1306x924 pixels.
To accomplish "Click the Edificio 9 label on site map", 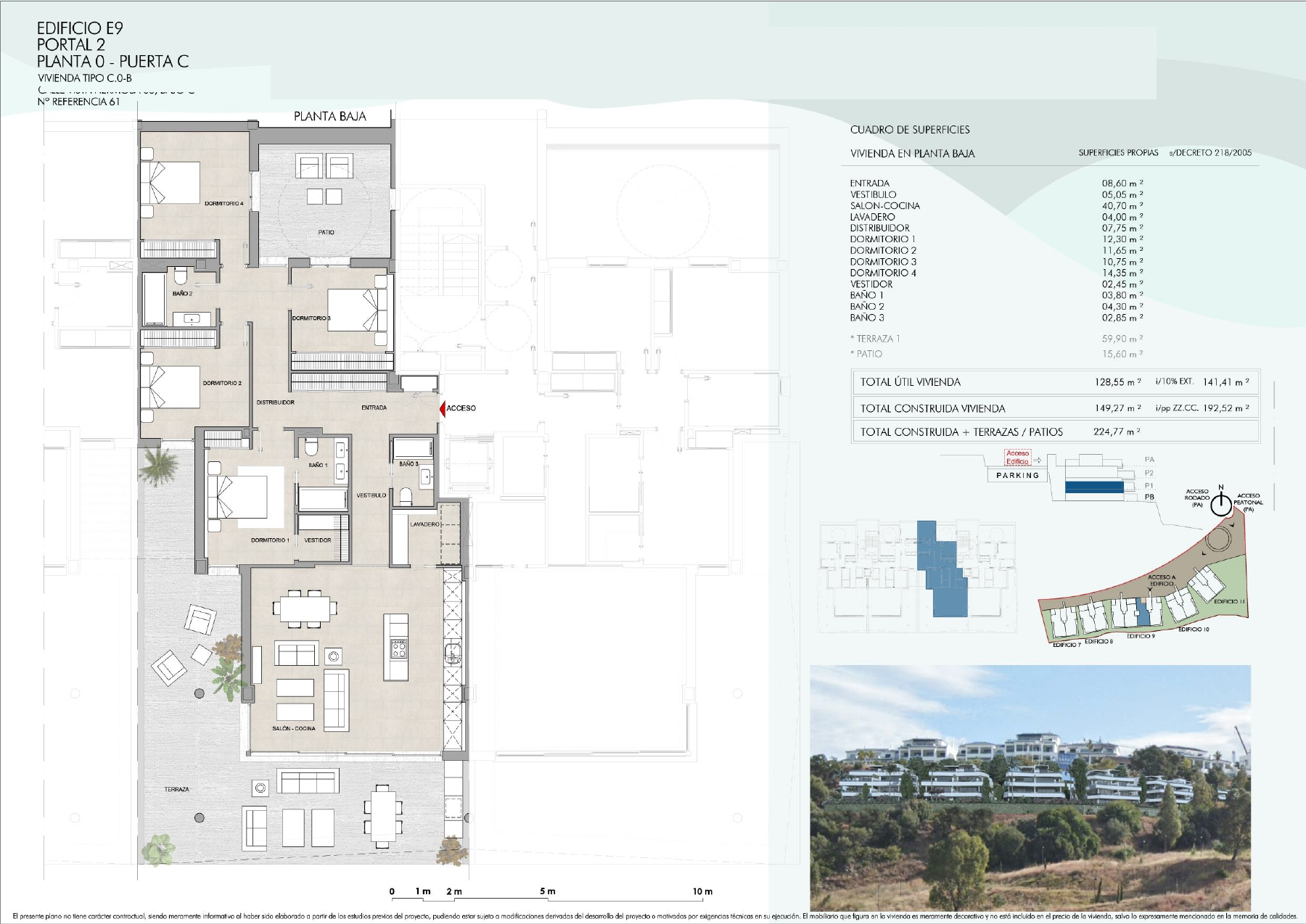I will click(x=1141, y=636).
